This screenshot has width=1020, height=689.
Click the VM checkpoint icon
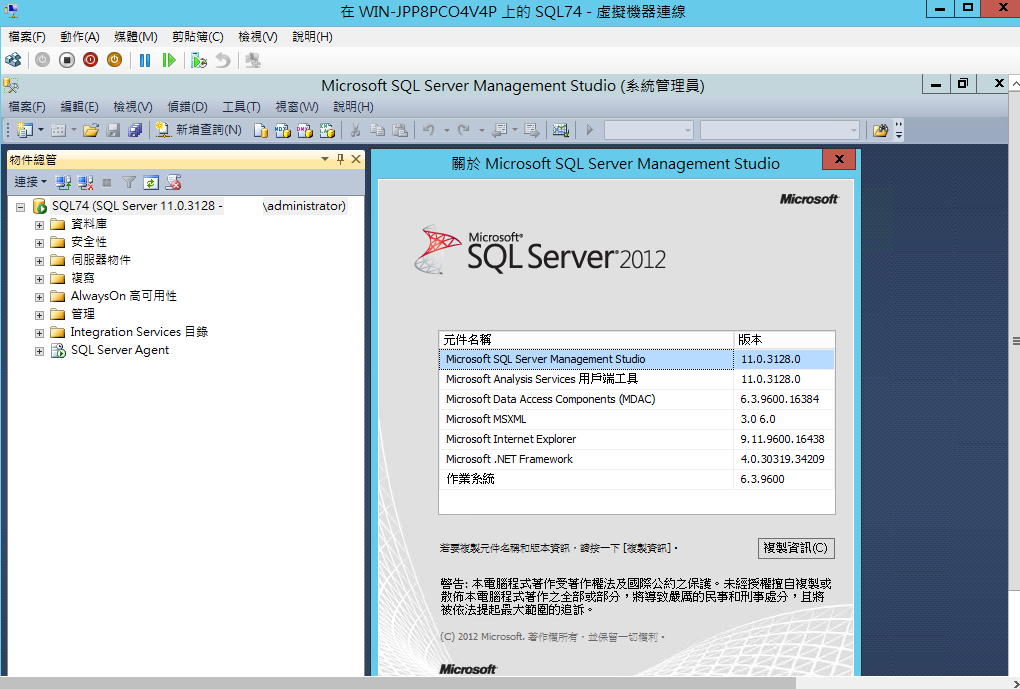tap(199, 61)
